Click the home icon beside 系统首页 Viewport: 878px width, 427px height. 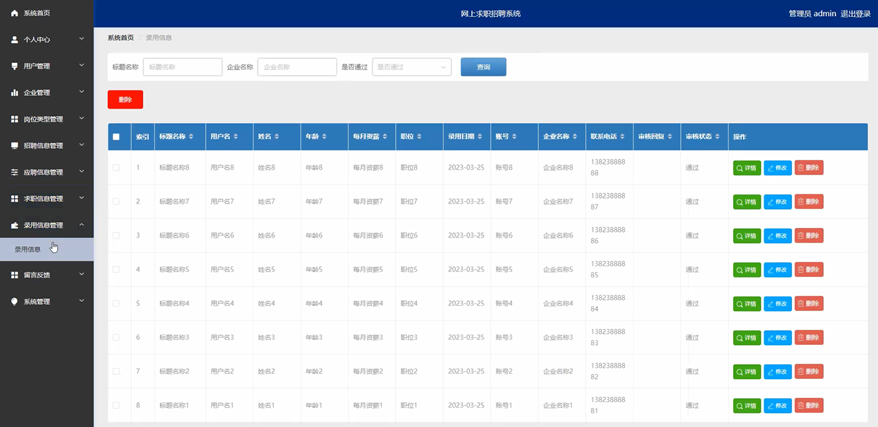15,13
